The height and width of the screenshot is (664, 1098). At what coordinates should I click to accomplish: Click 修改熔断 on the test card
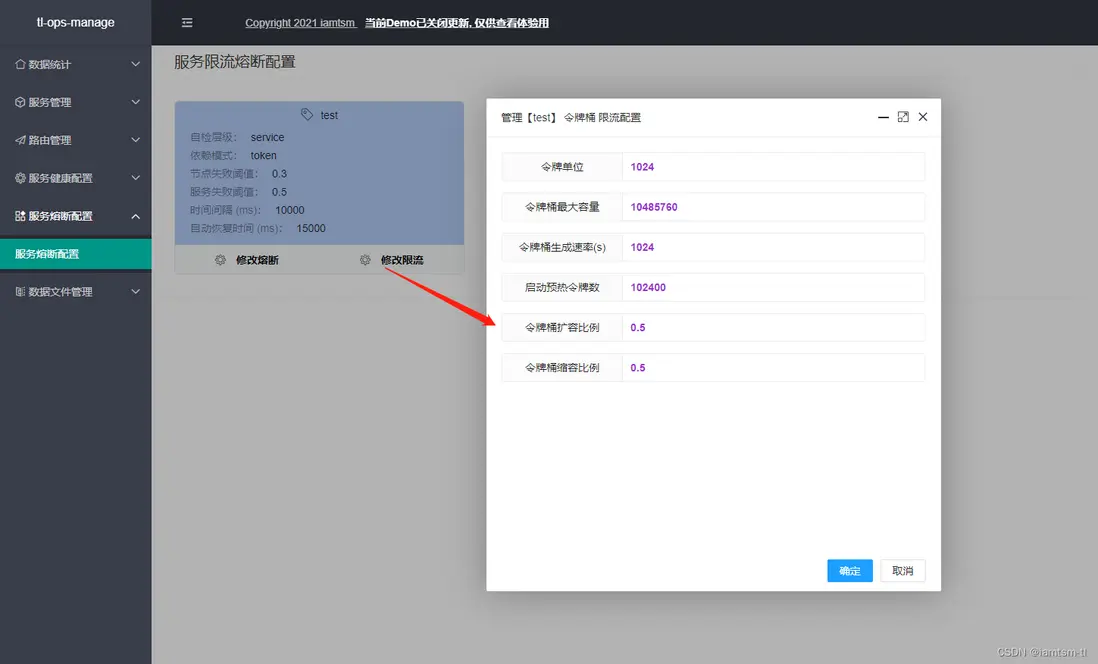click(x=257, y=260)
